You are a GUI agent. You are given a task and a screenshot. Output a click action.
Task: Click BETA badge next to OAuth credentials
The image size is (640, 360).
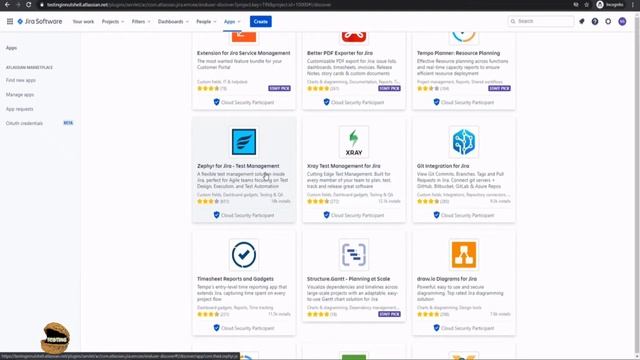click(x=68, y=123)
